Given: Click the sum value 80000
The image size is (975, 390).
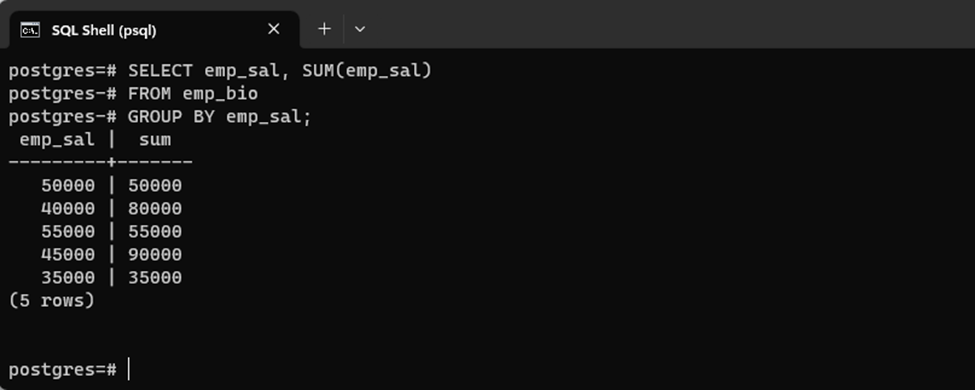Looking at the screenshot, I should (155, 208).
